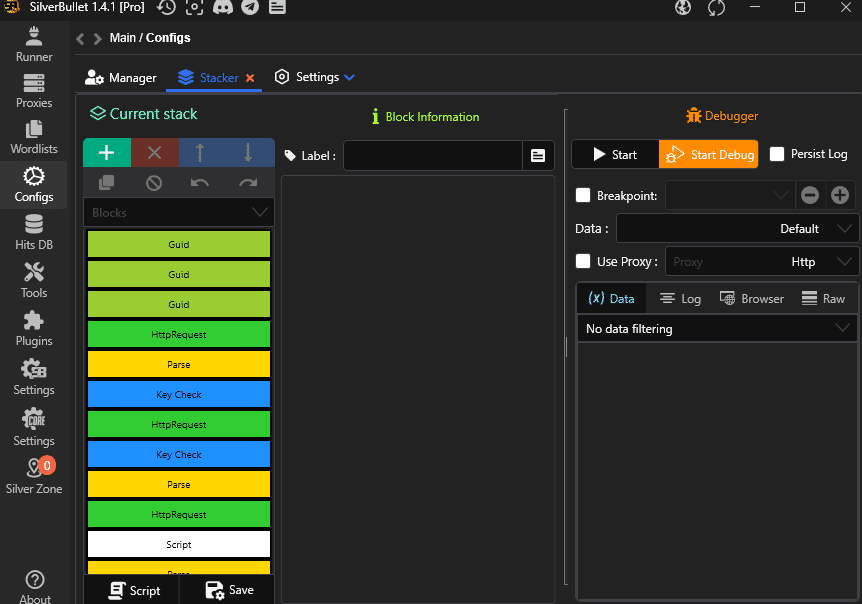Enable the Breakpoint checkbox

click(x=583, y=195)
